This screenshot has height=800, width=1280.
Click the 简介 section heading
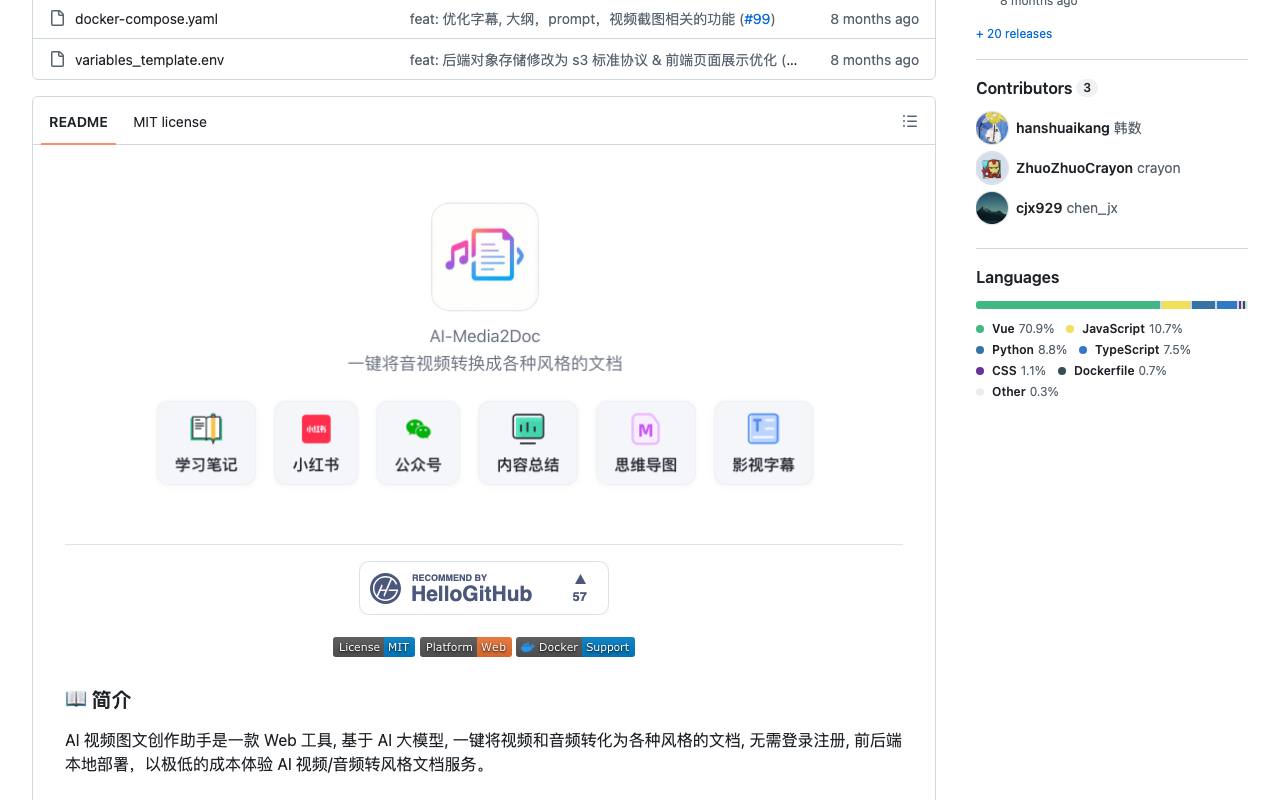tap(98, 699)
